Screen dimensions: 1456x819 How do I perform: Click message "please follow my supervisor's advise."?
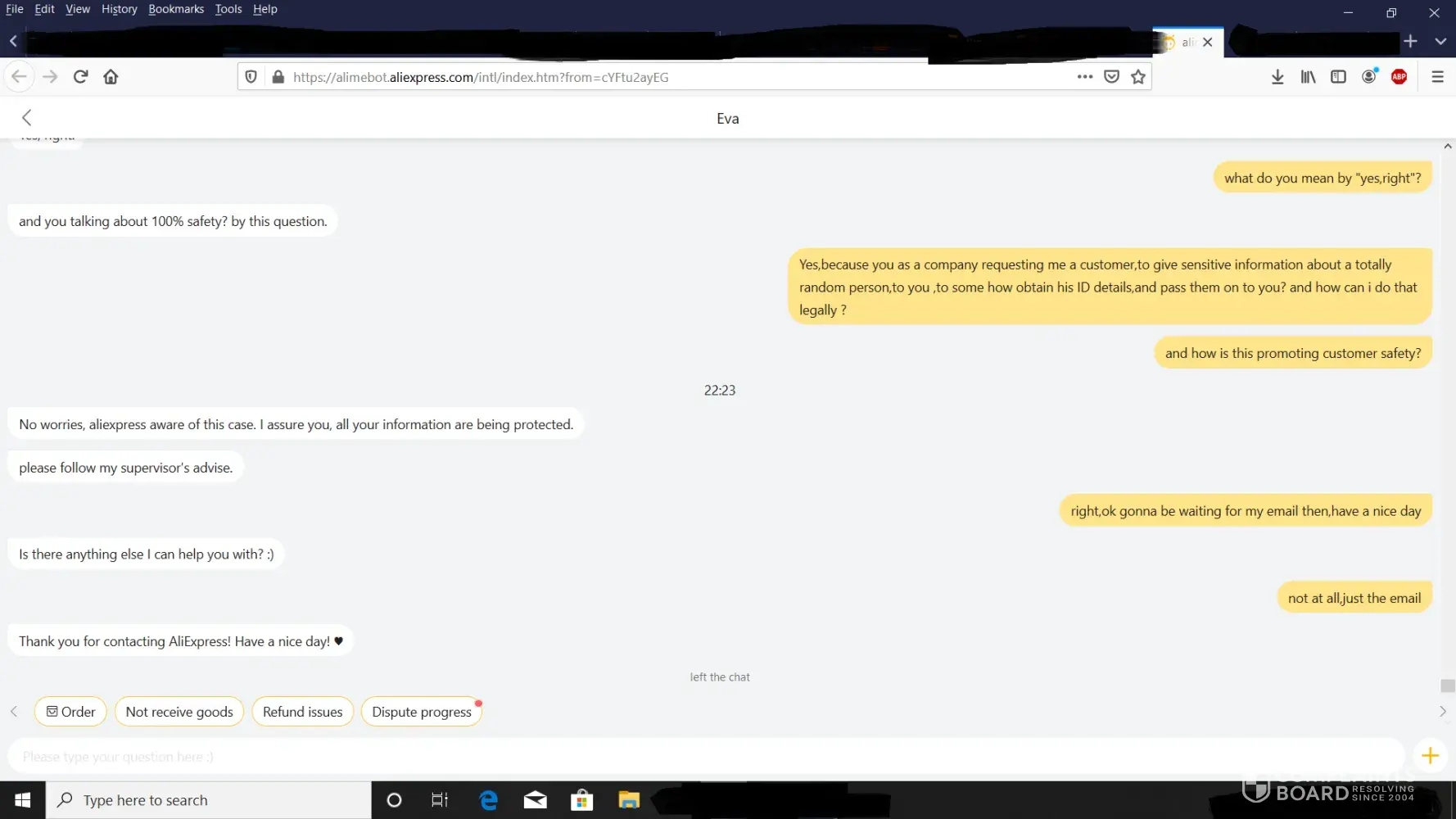click(126, 468)
